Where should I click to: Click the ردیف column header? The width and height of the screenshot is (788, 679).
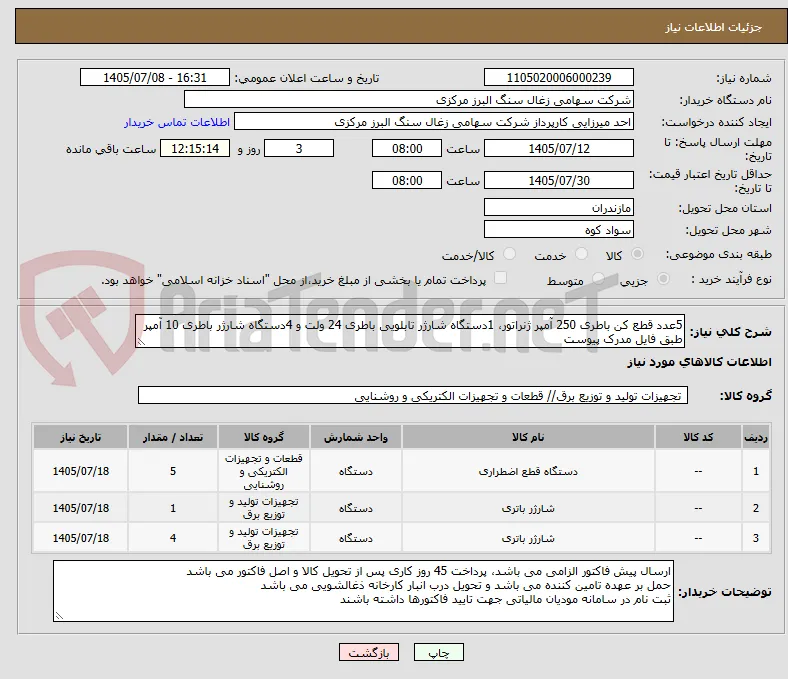(755, 437)
